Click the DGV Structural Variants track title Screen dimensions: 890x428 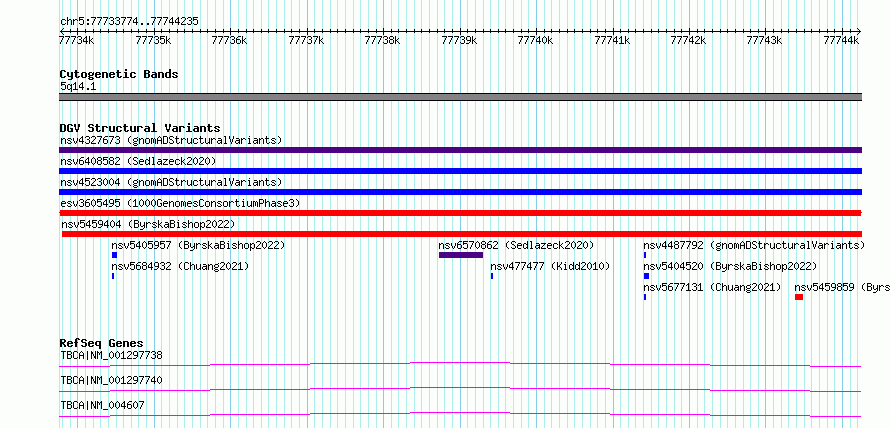point(140,128)
